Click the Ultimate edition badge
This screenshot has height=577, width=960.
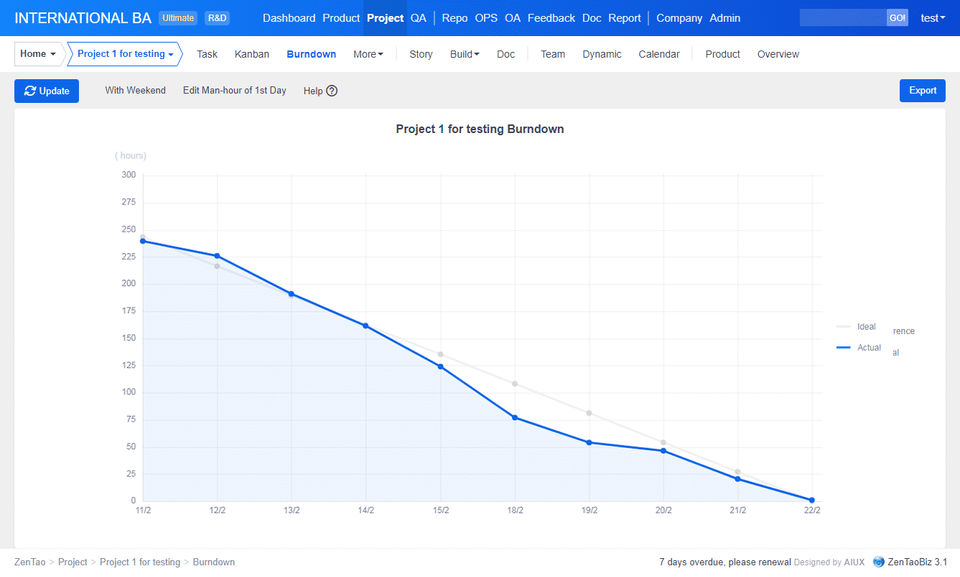(178, 18)
